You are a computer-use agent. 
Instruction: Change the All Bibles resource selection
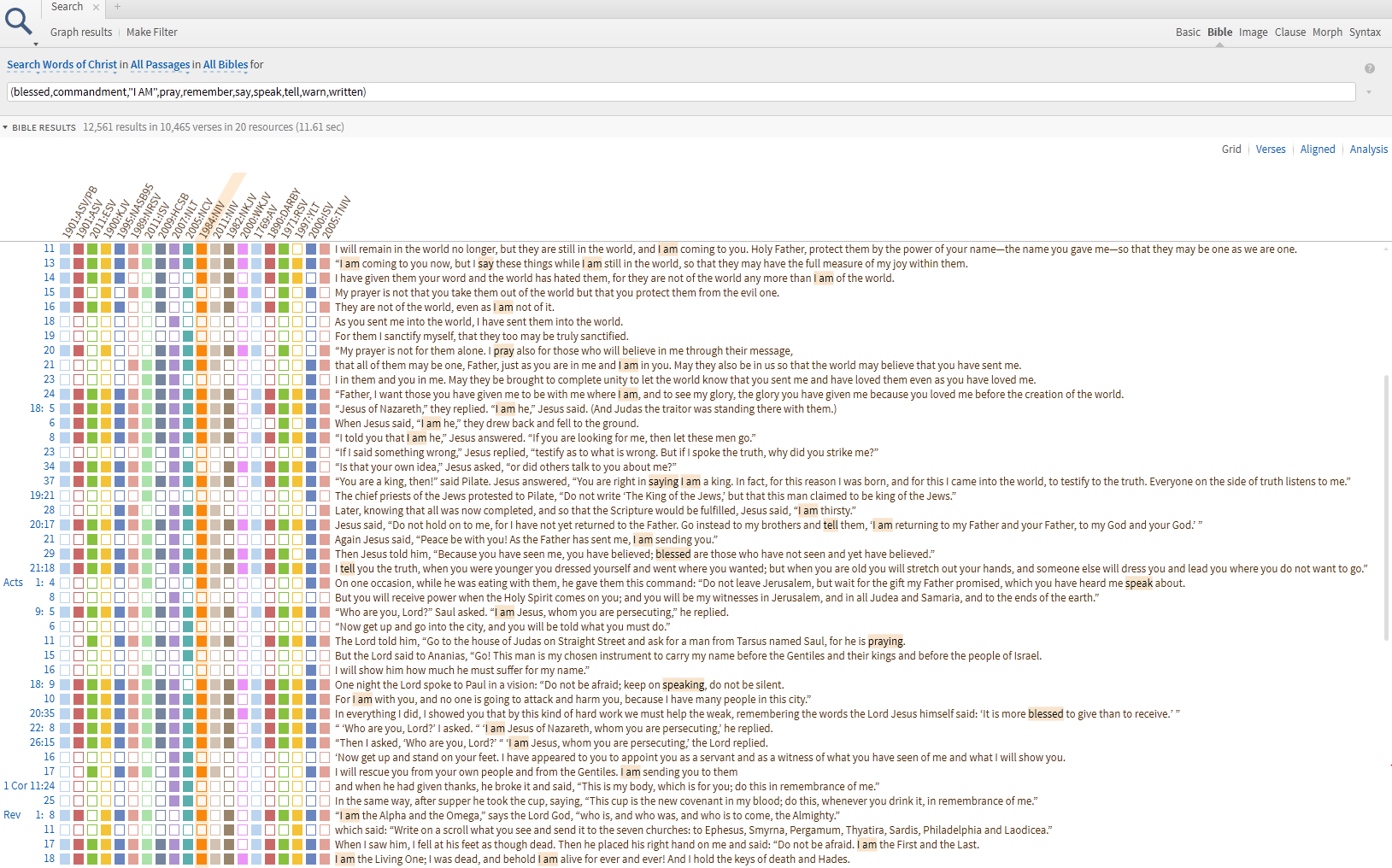click(x=226, y=65)
